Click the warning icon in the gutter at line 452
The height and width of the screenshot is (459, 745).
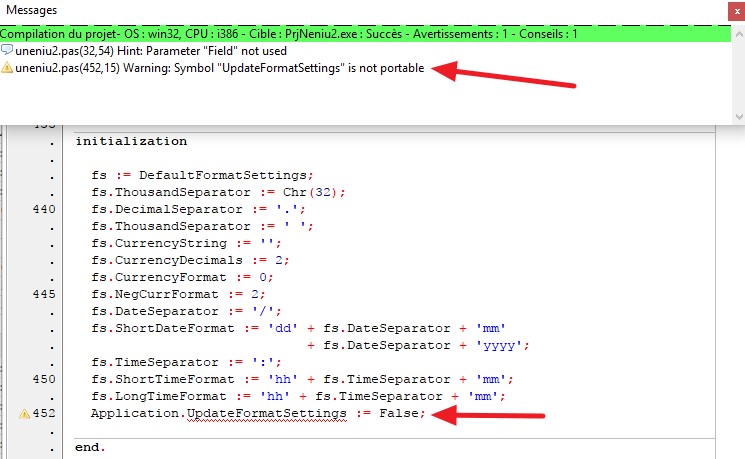pos(24,413)
